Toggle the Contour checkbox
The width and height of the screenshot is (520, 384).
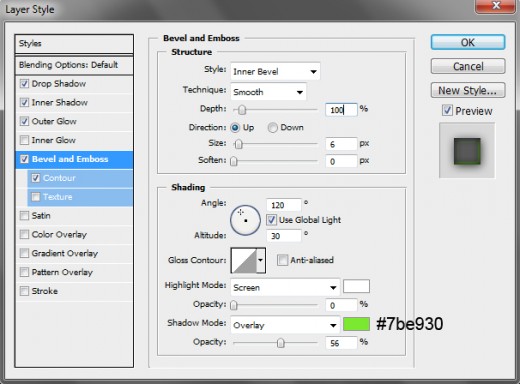click(36, 178)
